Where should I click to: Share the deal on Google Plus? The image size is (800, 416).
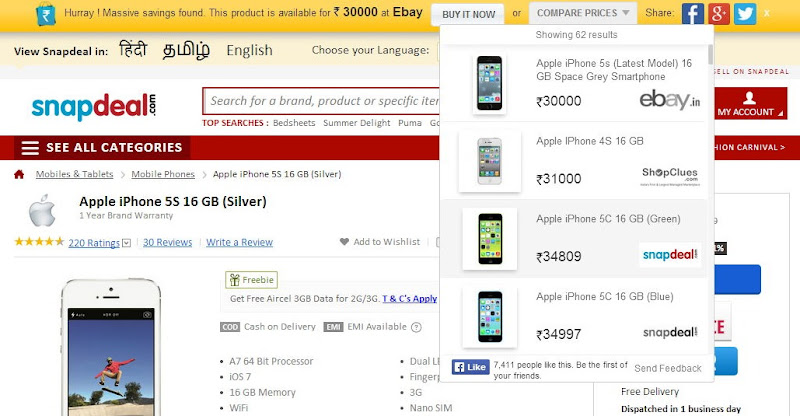pyautogui.click(x=718, y=14)
